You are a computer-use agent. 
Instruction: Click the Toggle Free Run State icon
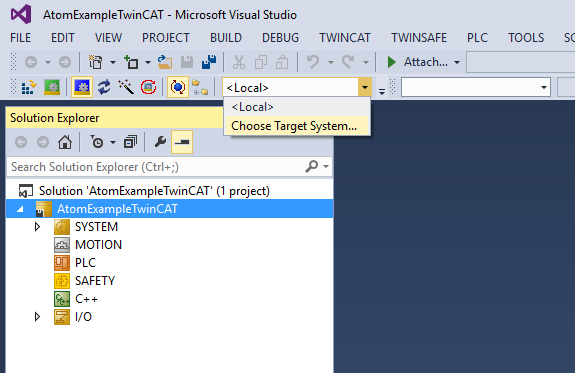149,87
